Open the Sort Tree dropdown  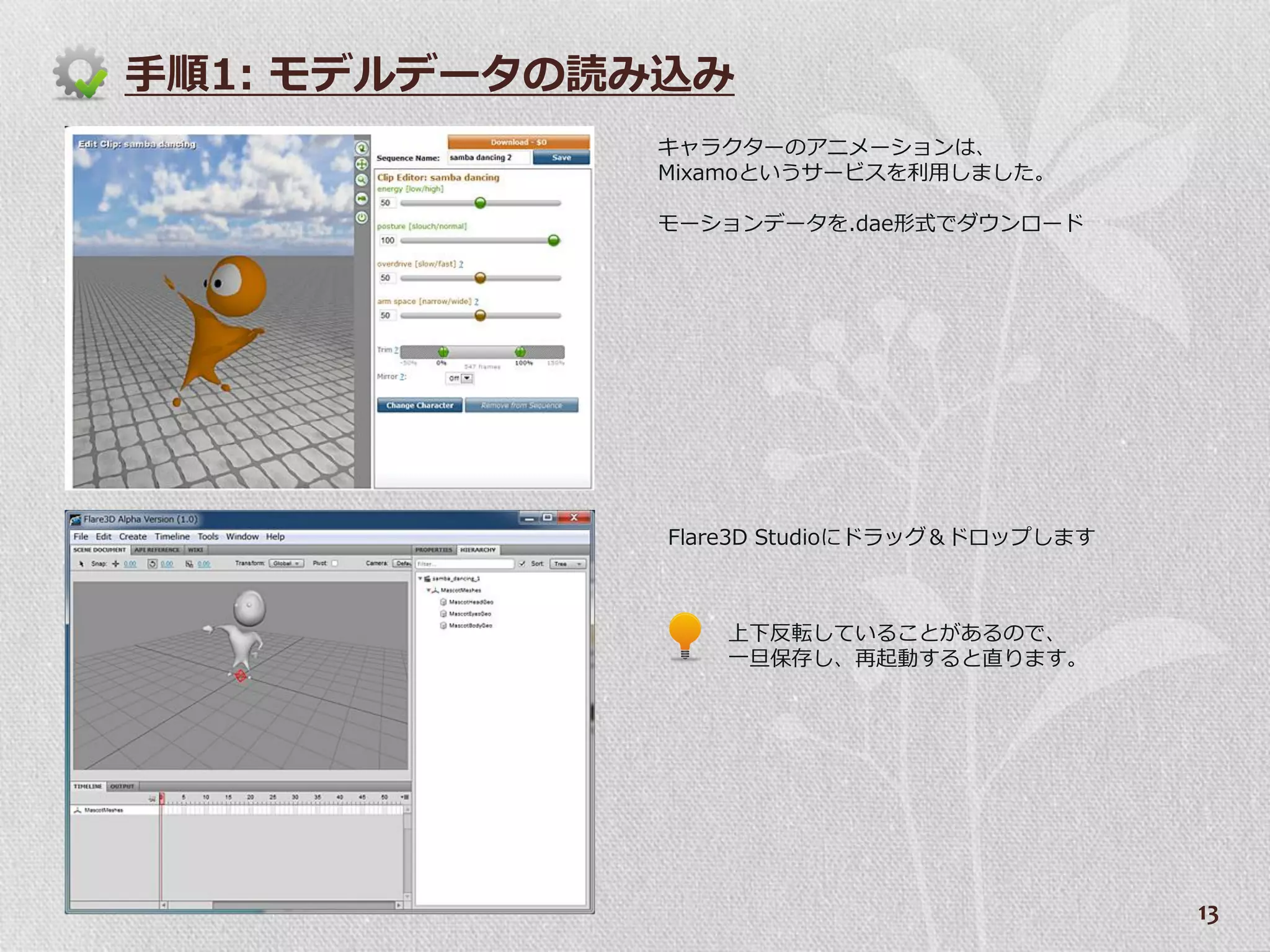[567, 564]
